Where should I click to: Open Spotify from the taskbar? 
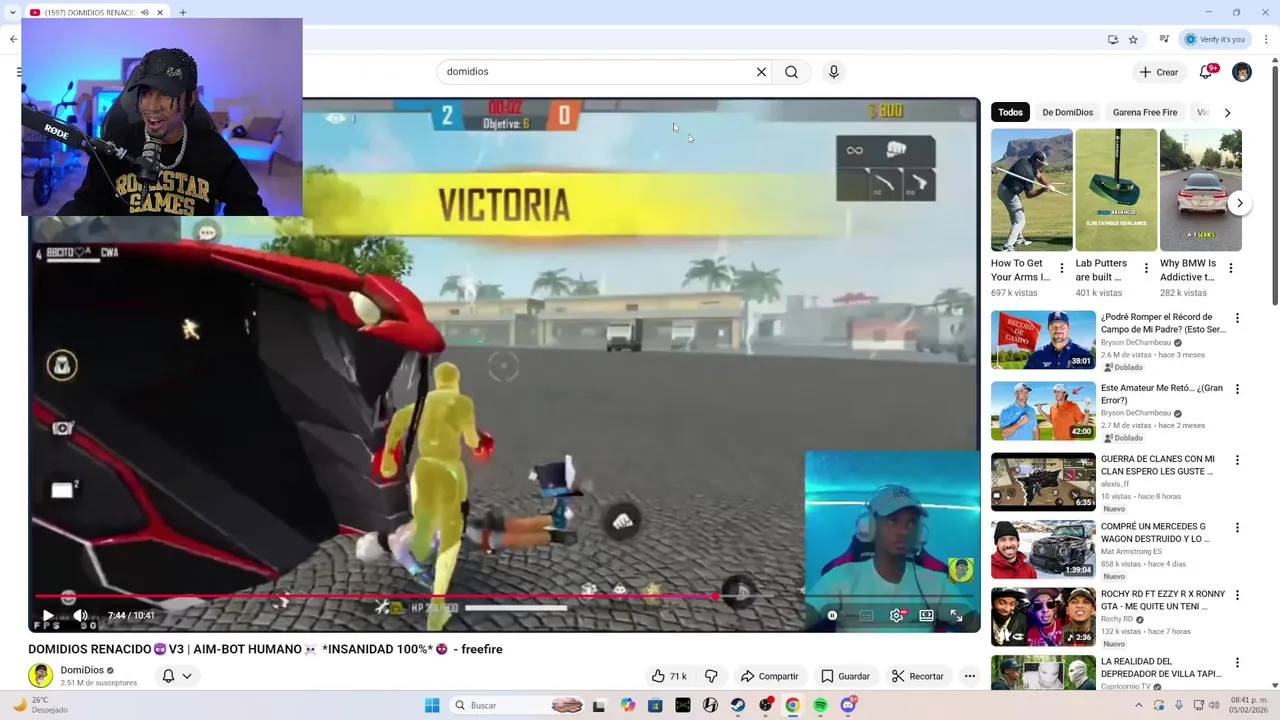point(820,705)
